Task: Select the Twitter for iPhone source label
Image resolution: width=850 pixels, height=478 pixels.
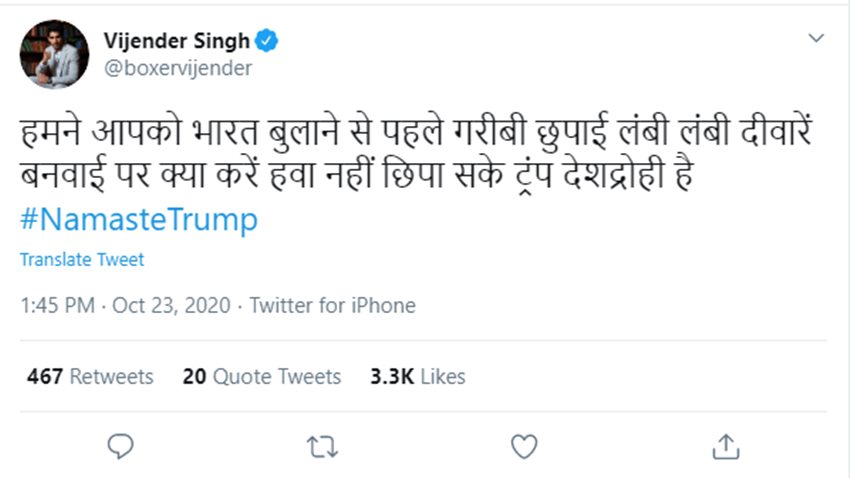Action: click(x=332, y=305)
